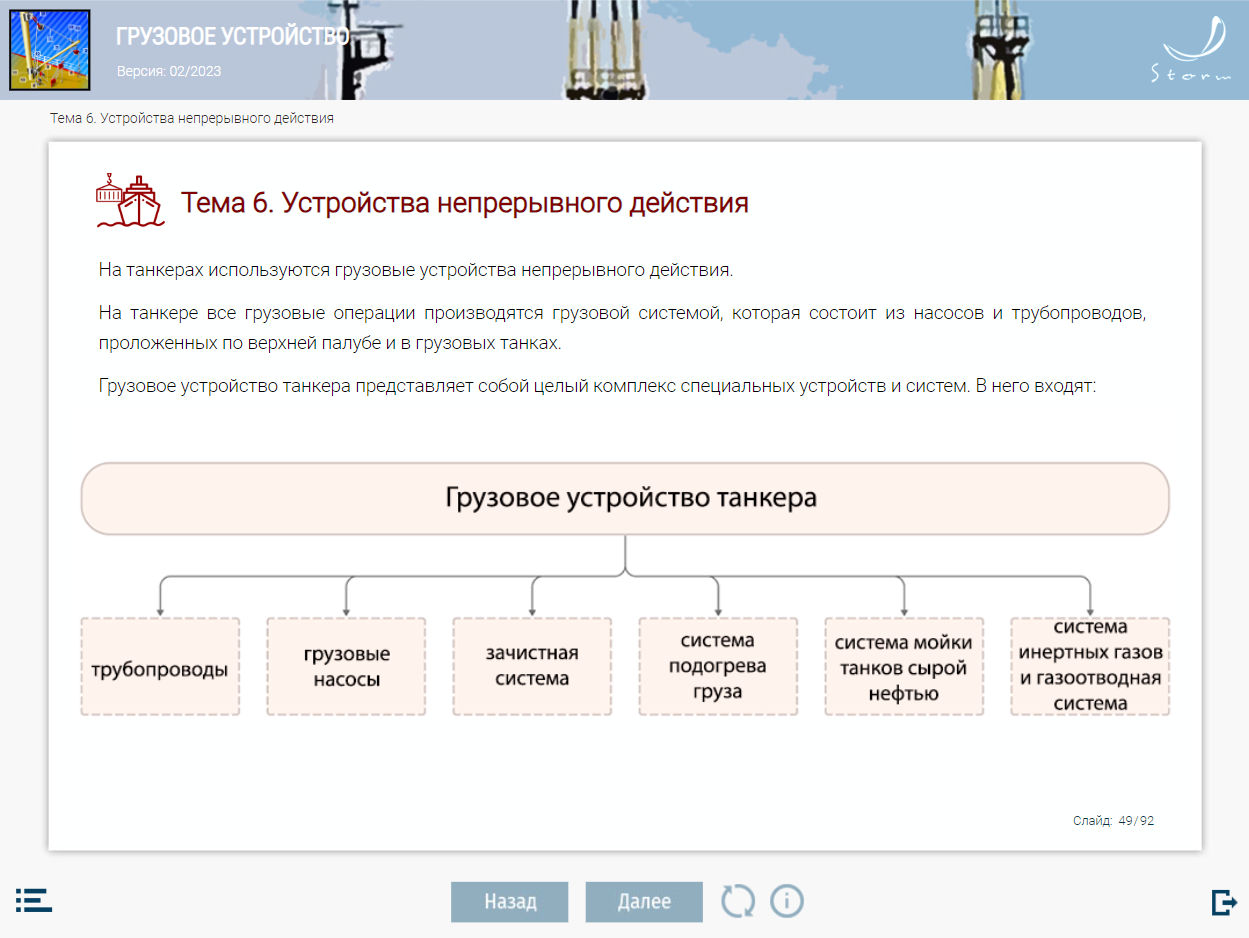1249x938 pixels.
Task: Advance with the Далее button
Action: [644, 902]
